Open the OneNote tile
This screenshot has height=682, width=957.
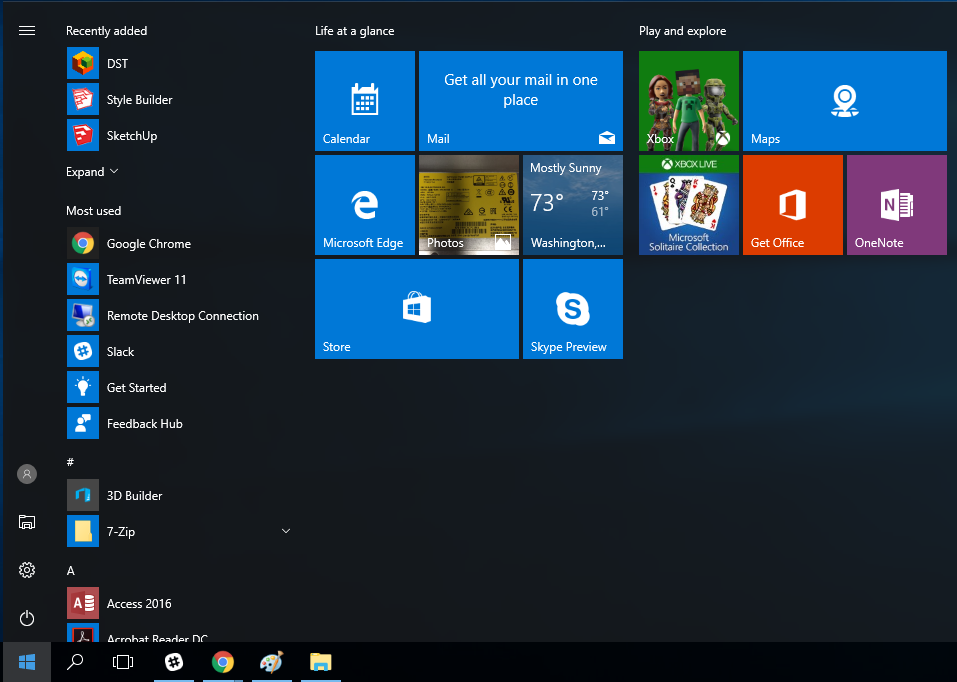[897, 205]
